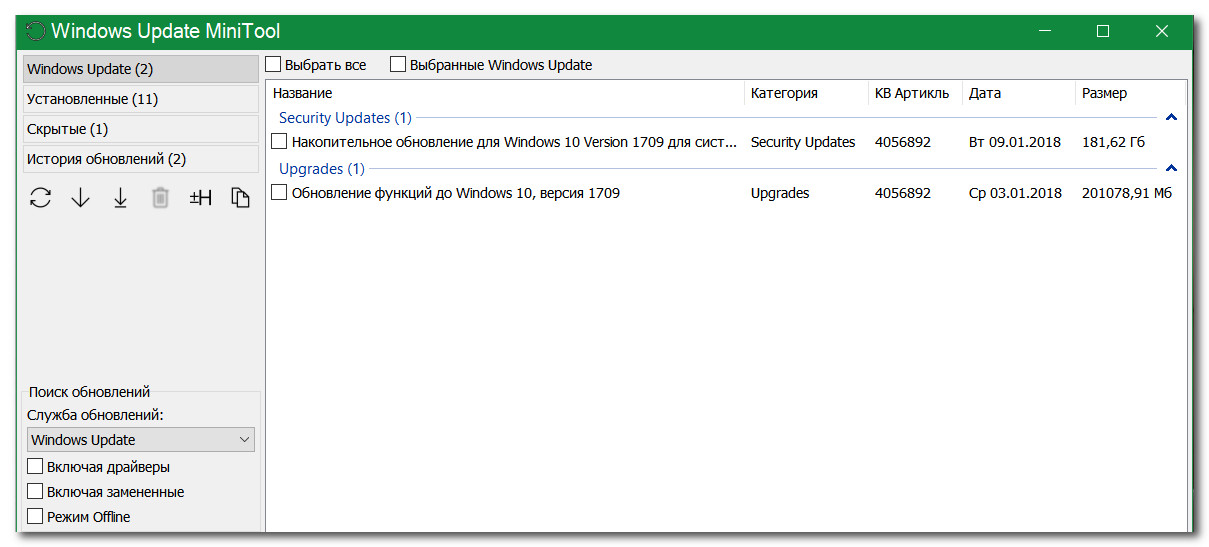The width and height of the screenshot is (1209, 547).
Task: Open the Служба обновлений dropdown
Action: click(140, 440)
